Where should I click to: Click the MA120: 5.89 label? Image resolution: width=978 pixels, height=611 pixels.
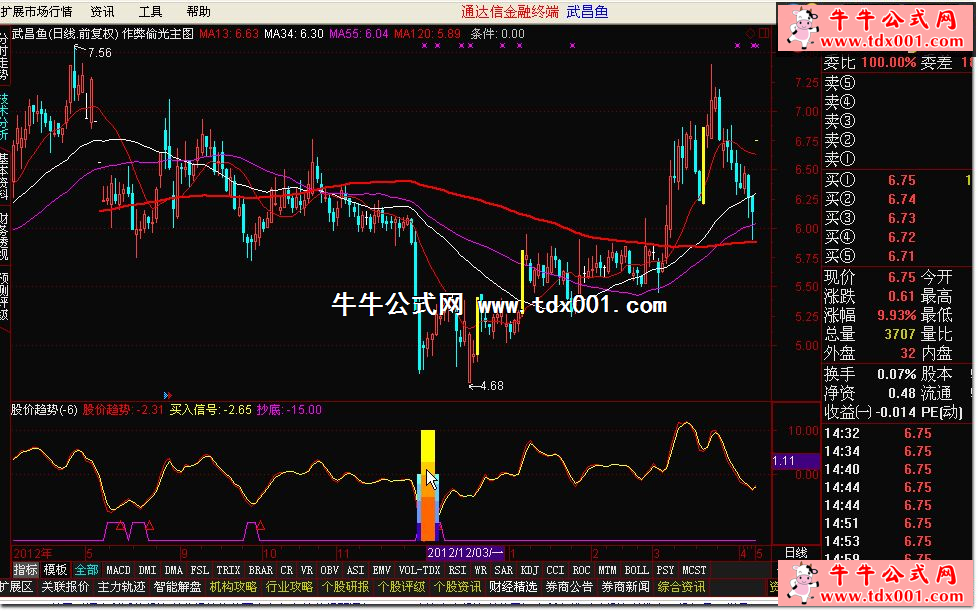pyautogui.click(x=427, y=34)
